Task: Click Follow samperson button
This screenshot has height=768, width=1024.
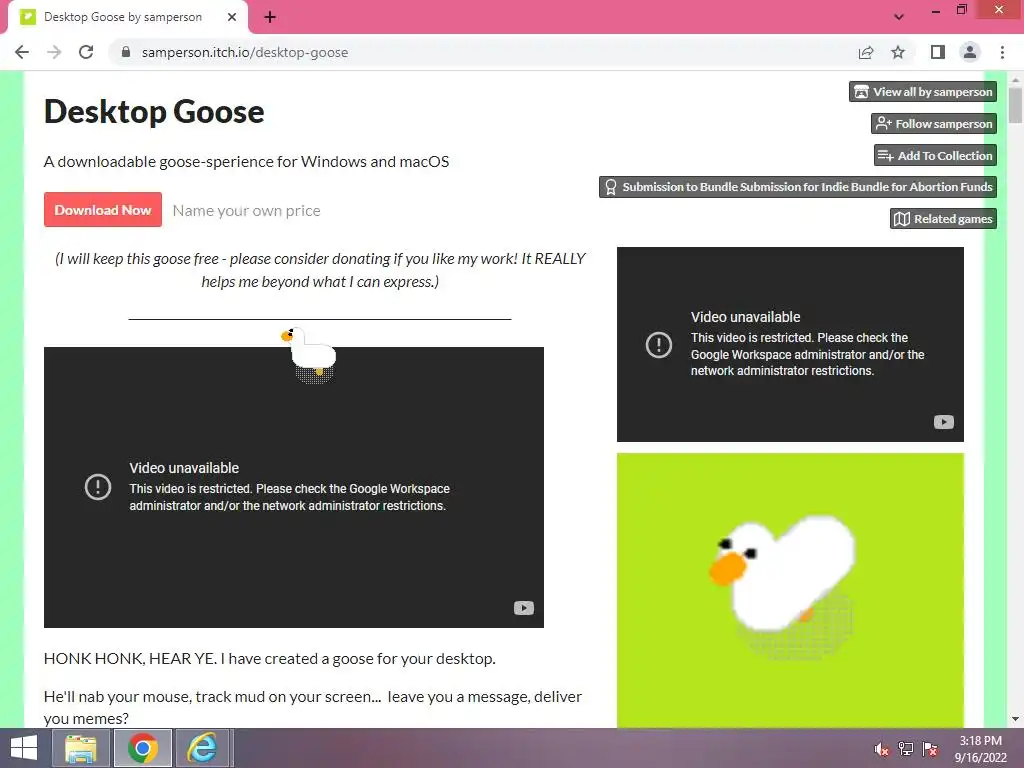Action: (x=934, y=123)
